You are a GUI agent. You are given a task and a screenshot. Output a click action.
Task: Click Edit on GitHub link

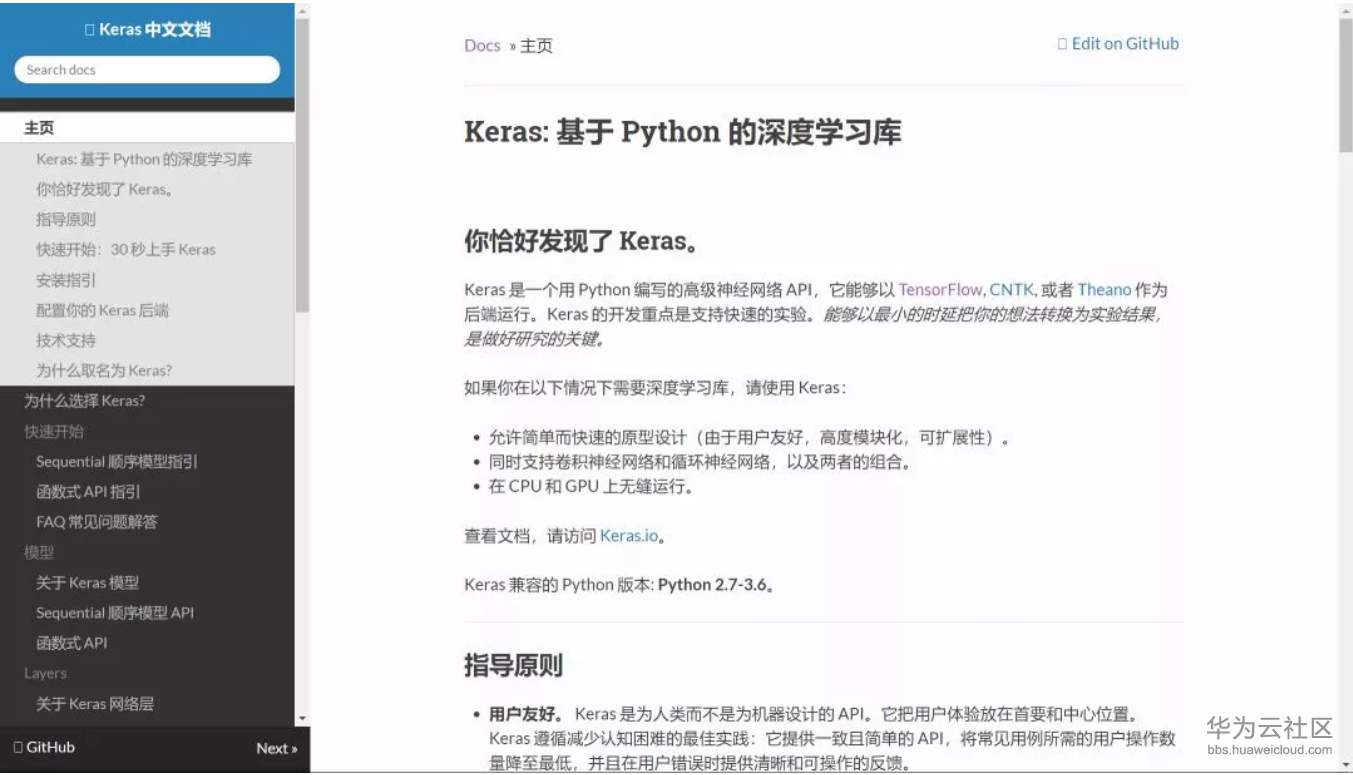point(1119,43)
